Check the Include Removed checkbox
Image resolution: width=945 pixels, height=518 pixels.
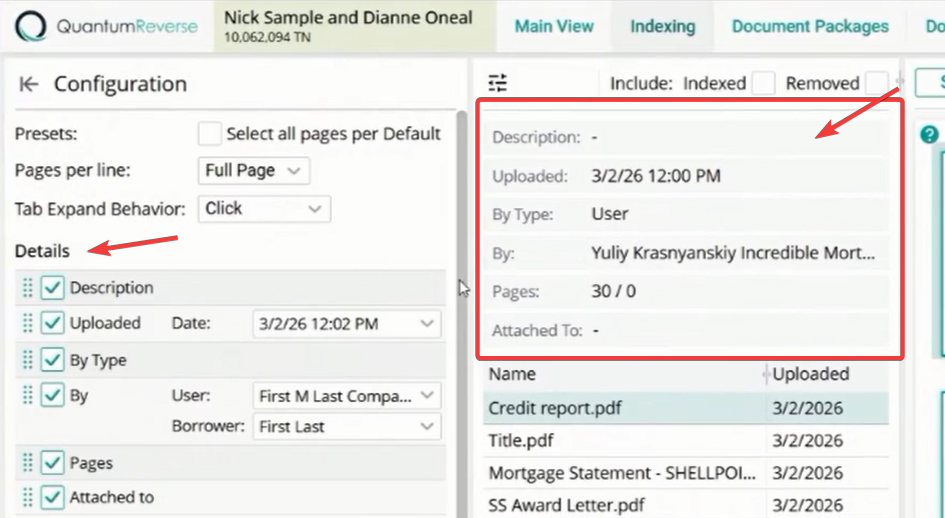coord(876,83)
